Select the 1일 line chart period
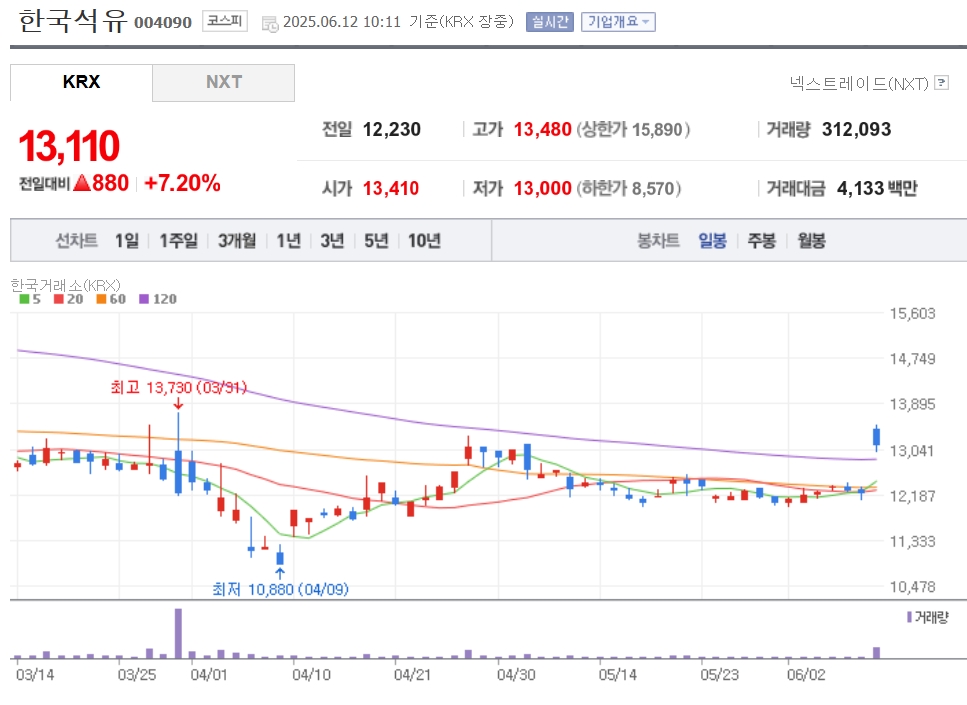This screenshot has width=967, height=705. click(x=127, y=241)
